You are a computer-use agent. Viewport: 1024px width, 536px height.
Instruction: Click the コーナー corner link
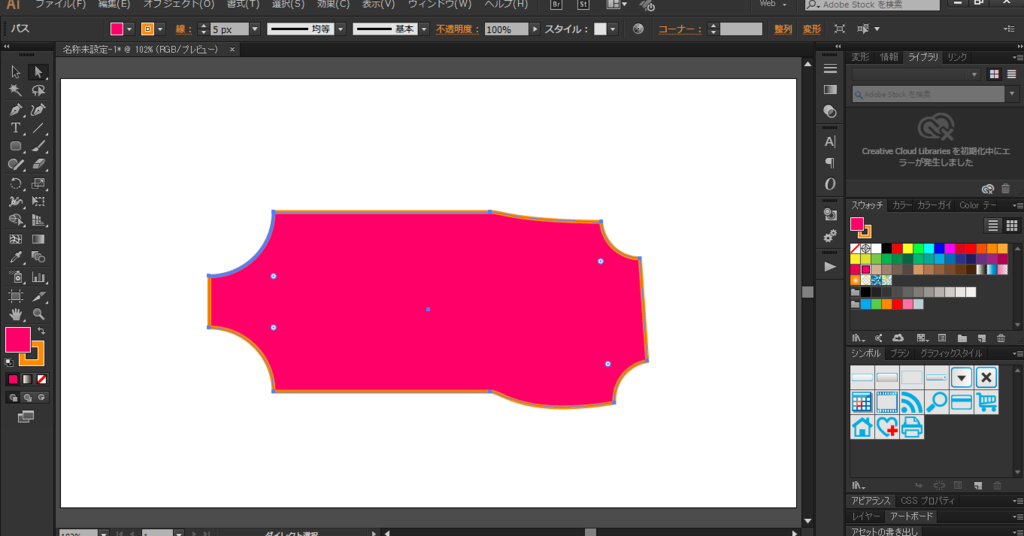point(680,29)
